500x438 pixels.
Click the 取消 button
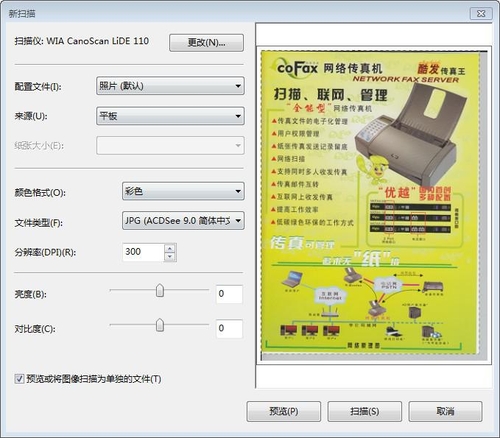tap(445, 411)
